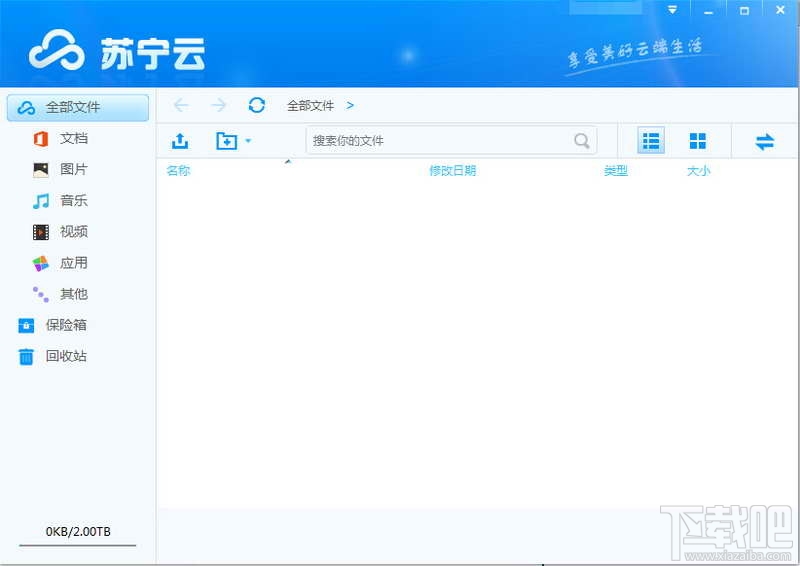Click the refresh icon
The height and width of the screenshot is (566, 800).
[257, 105]
